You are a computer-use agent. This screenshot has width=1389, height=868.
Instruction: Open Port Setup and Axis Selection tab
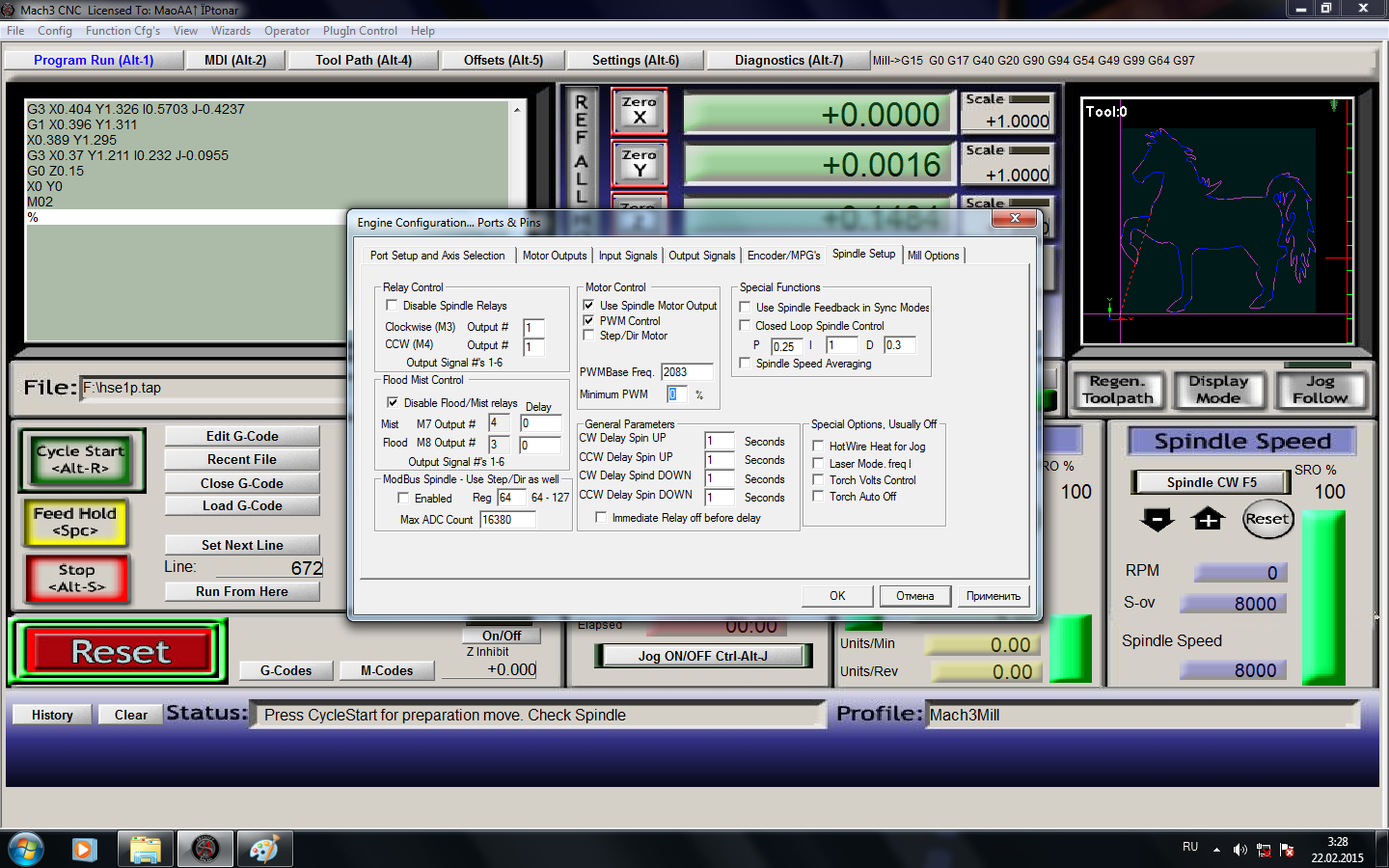click(x=437, y=256)
